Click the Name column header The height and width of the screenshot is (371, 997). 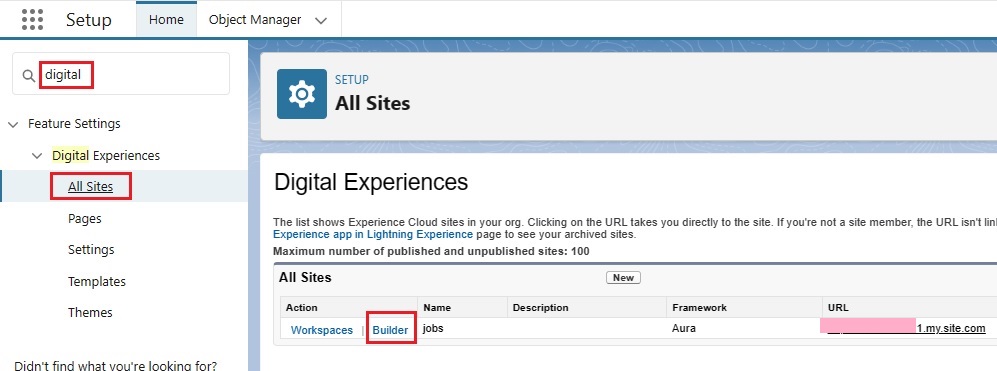point(437,307)
